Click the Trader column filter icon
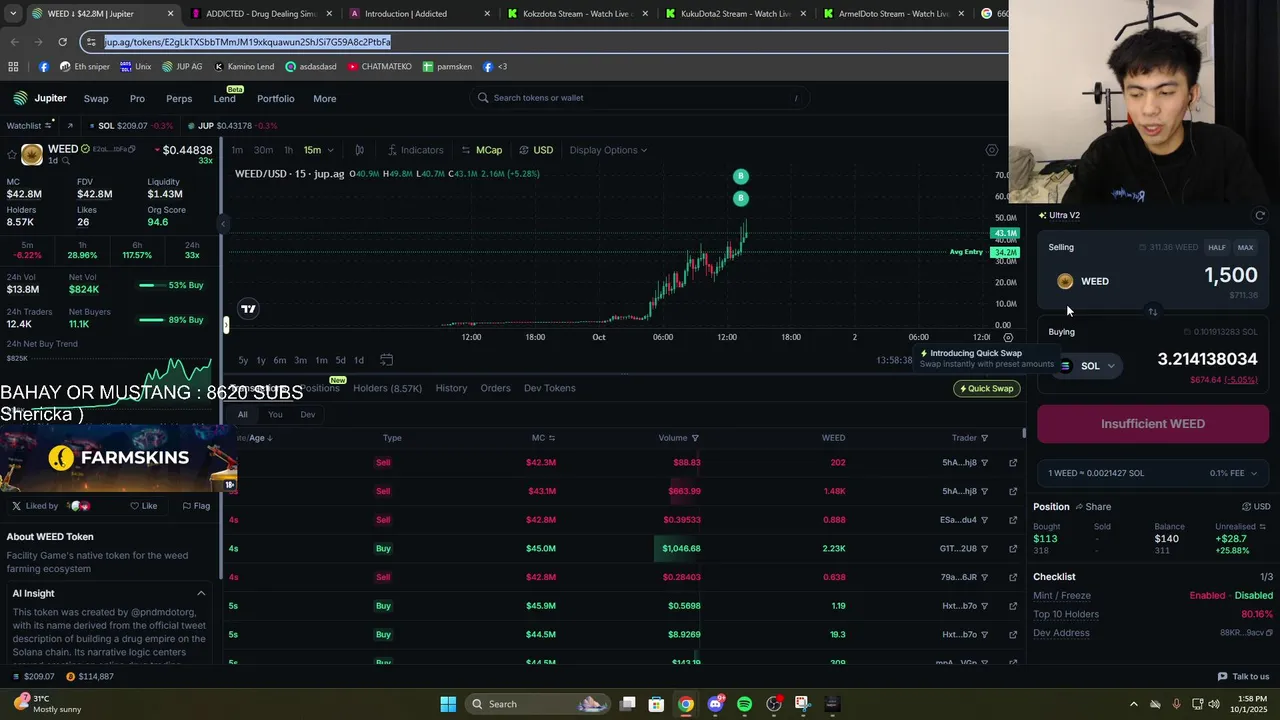 (984, 438)
